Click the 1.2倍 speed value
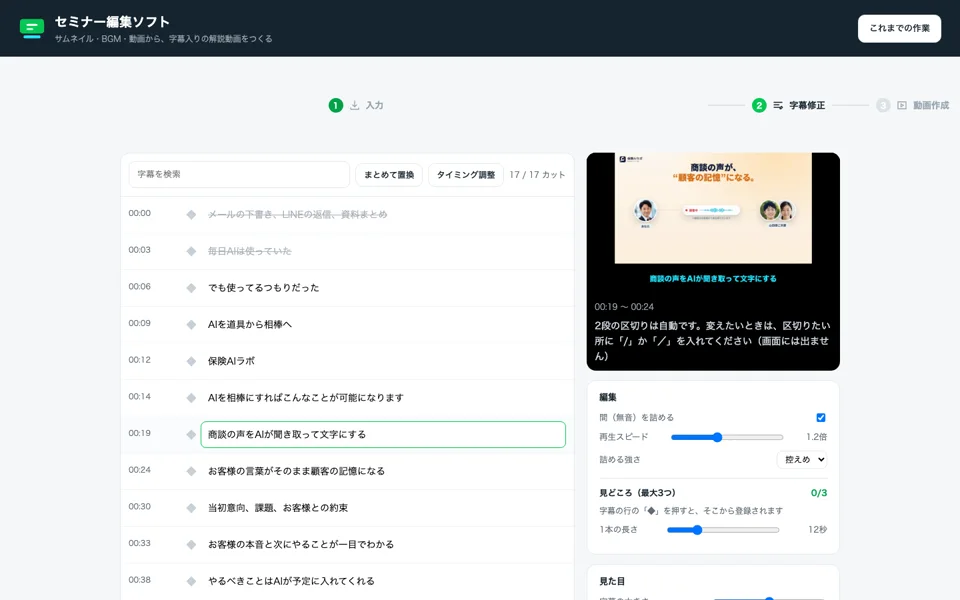The height and width of the screenshot is (600, 960). [x=817, y=437]
